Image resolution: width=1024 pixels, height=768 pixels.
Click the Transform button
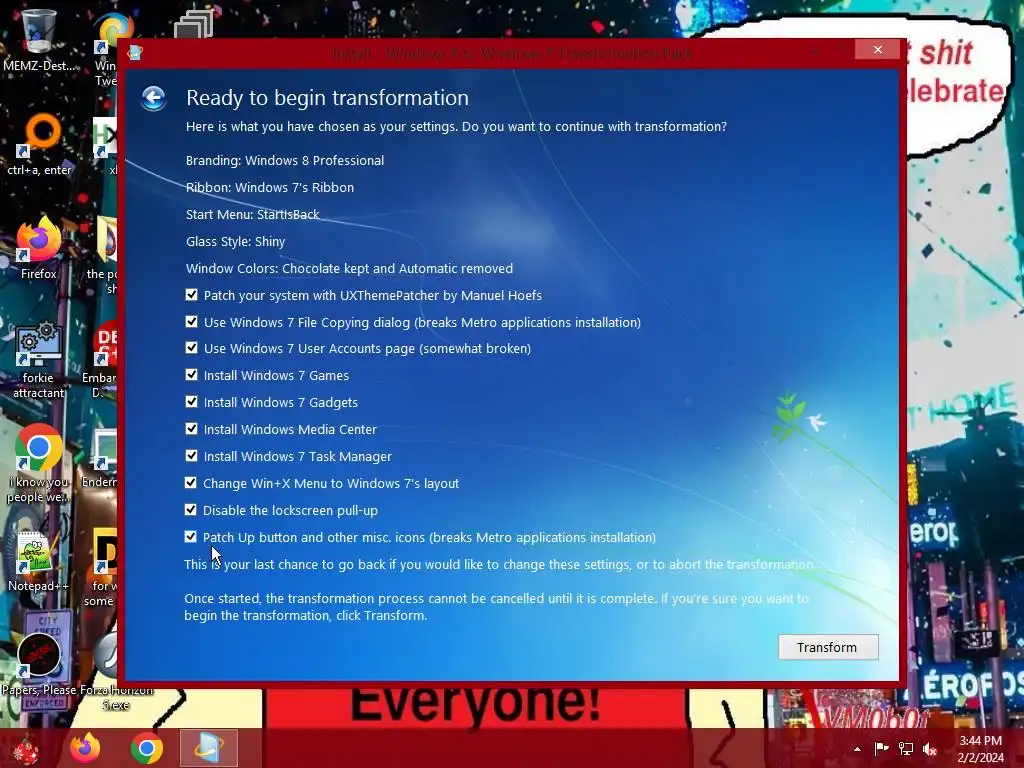coord(827,647)
